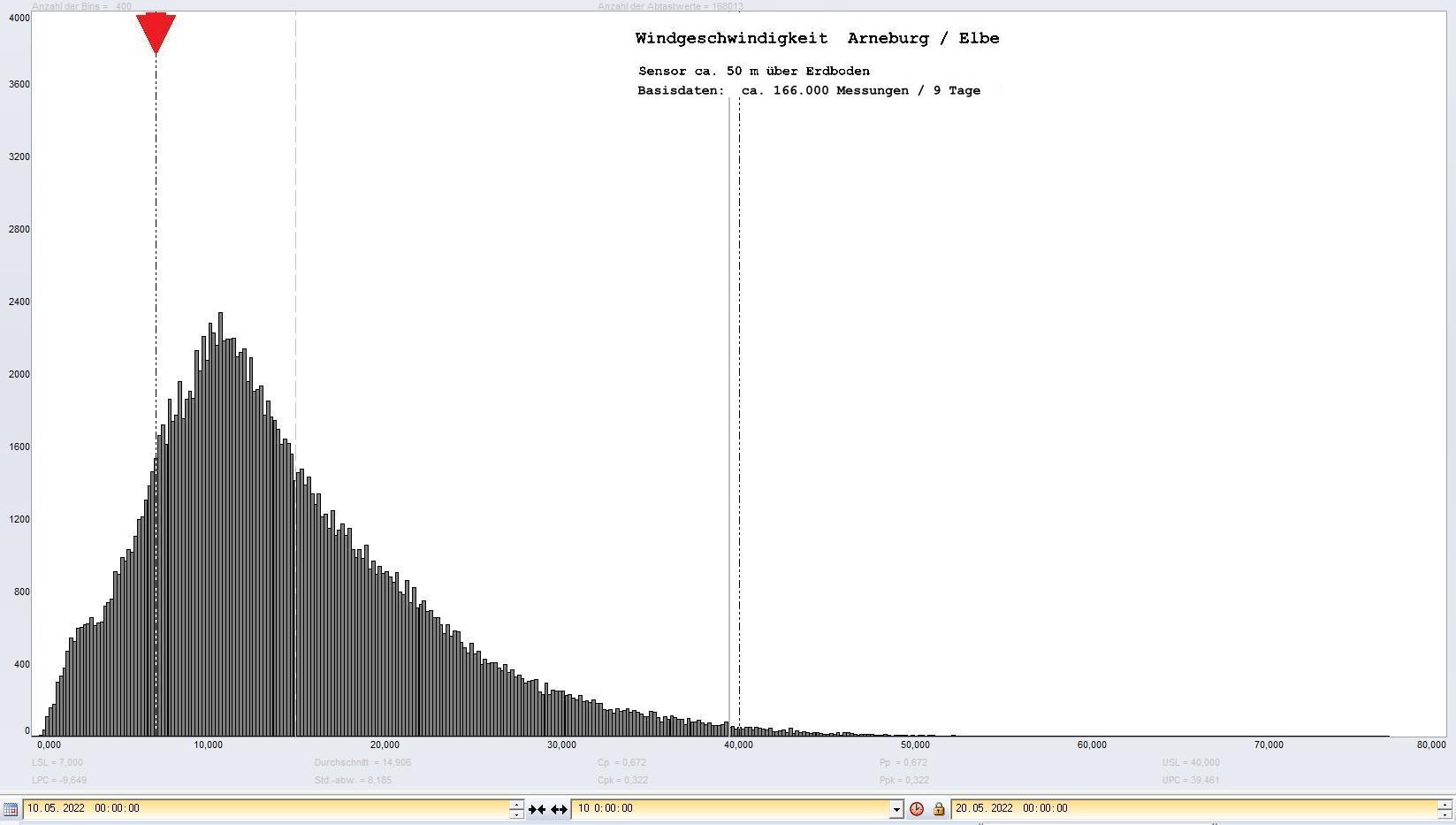
Task: Click the x-axis label 10,000
Action: coord(208,745)
